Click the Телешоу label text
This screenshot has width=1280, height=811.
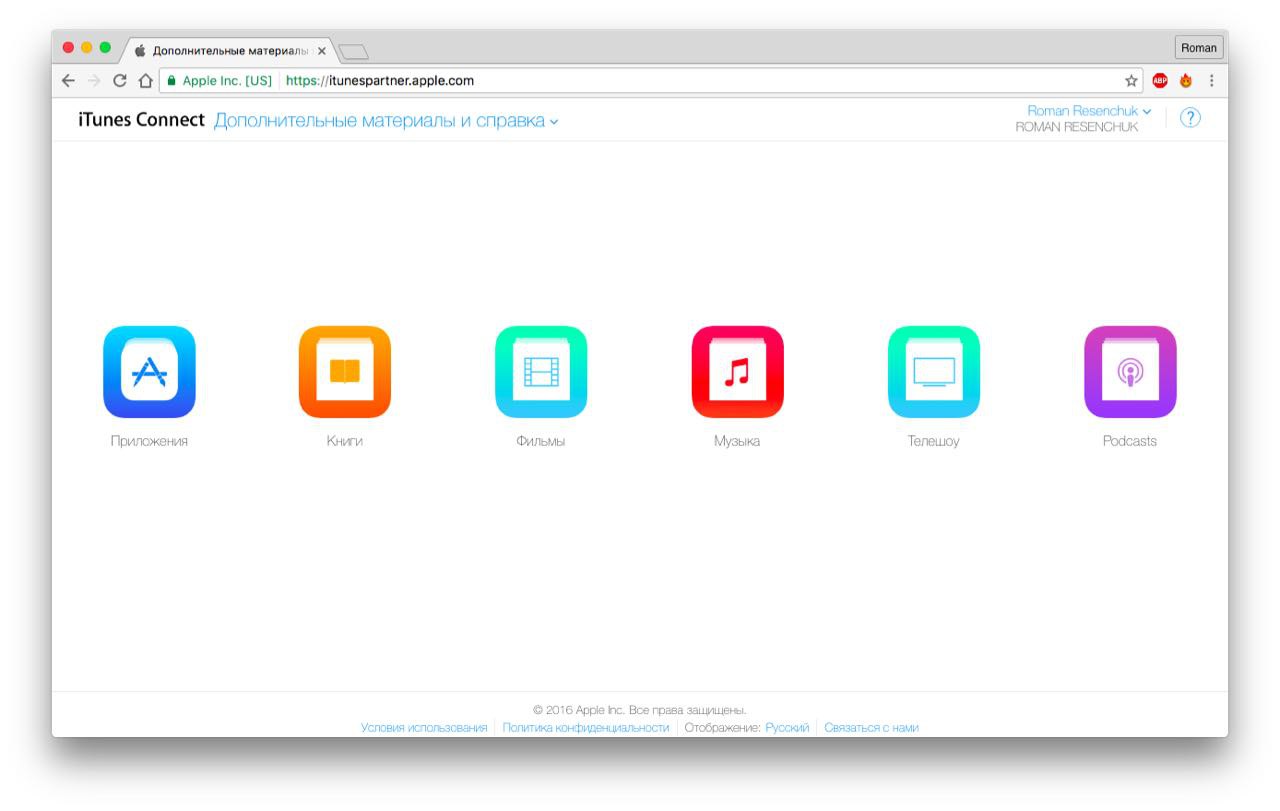click(934, 441)
